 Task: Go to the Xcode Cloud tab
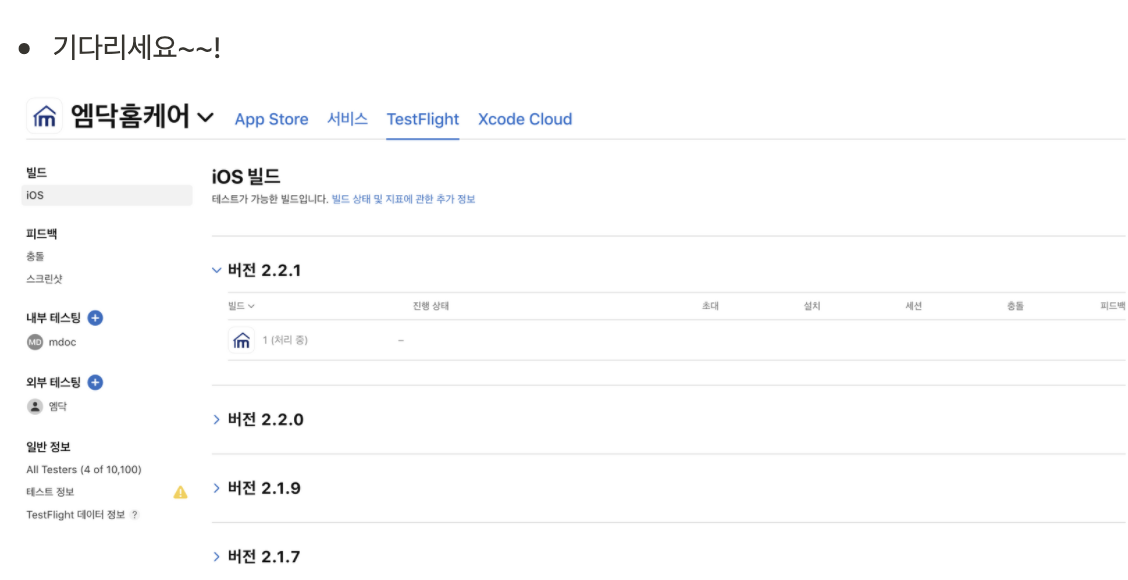(x=525, y=119)
